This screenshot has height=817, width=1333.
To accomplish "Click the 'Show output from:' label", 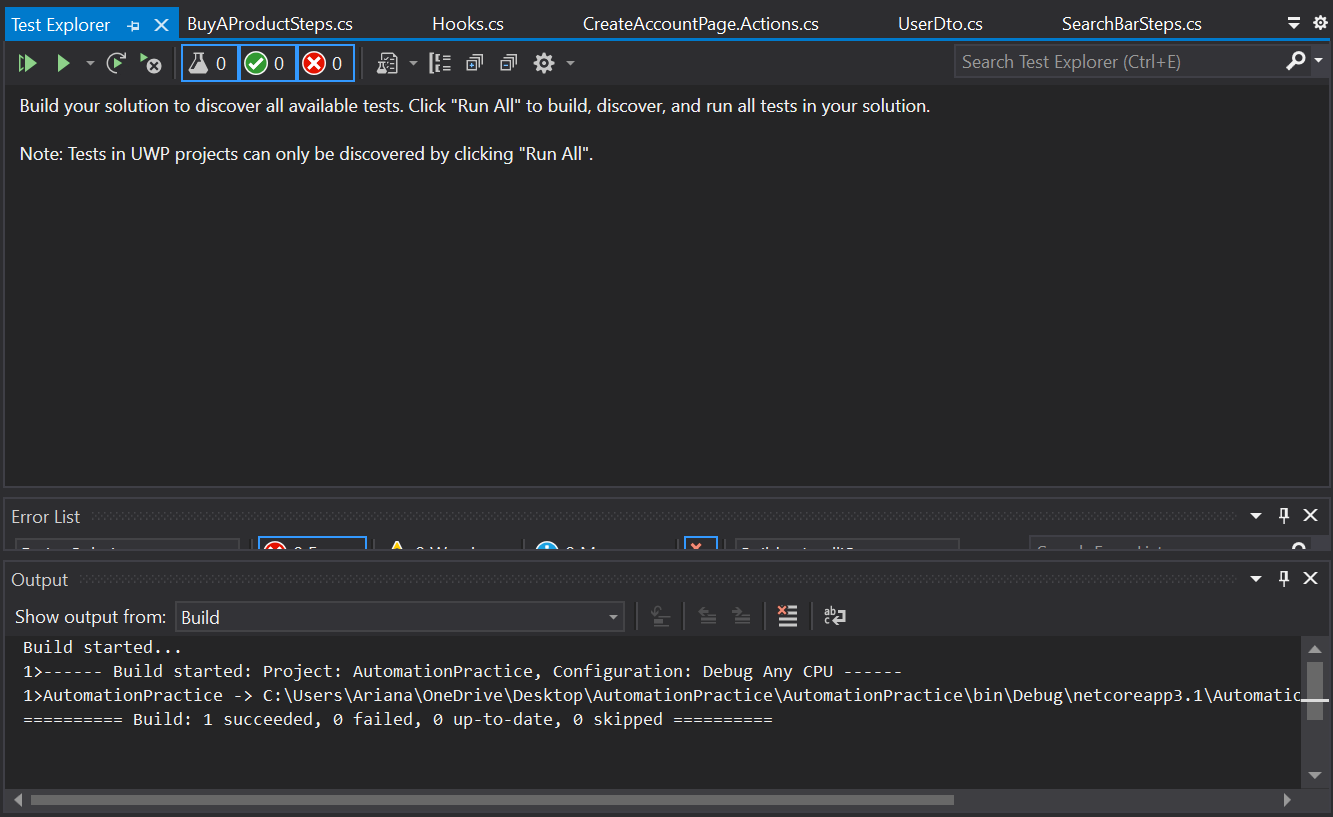I will tap(91, 617).
